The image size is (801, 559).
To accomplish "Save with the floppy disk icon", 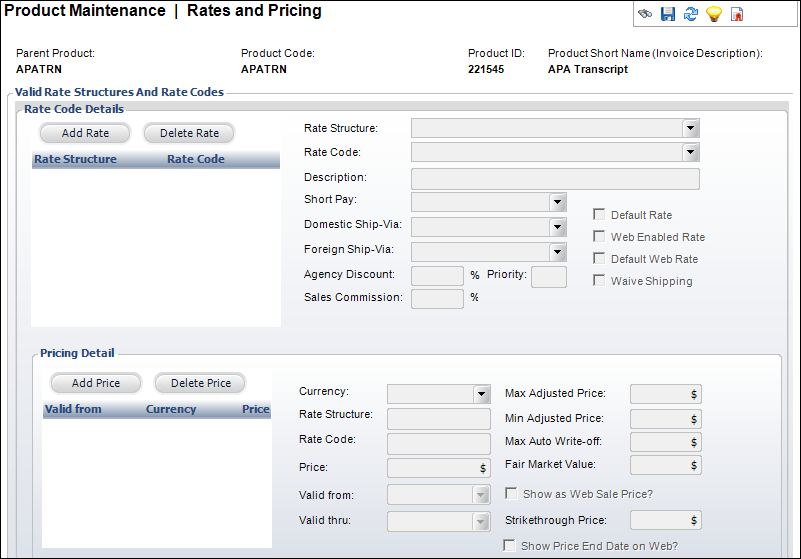I will 668,14.
